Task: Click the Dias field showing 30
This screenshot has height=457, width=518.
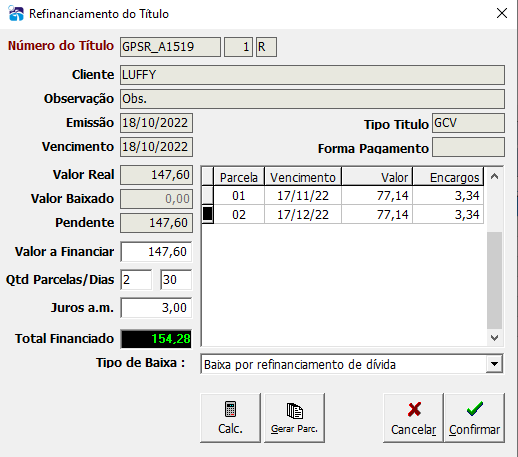Action: [176, 280]
